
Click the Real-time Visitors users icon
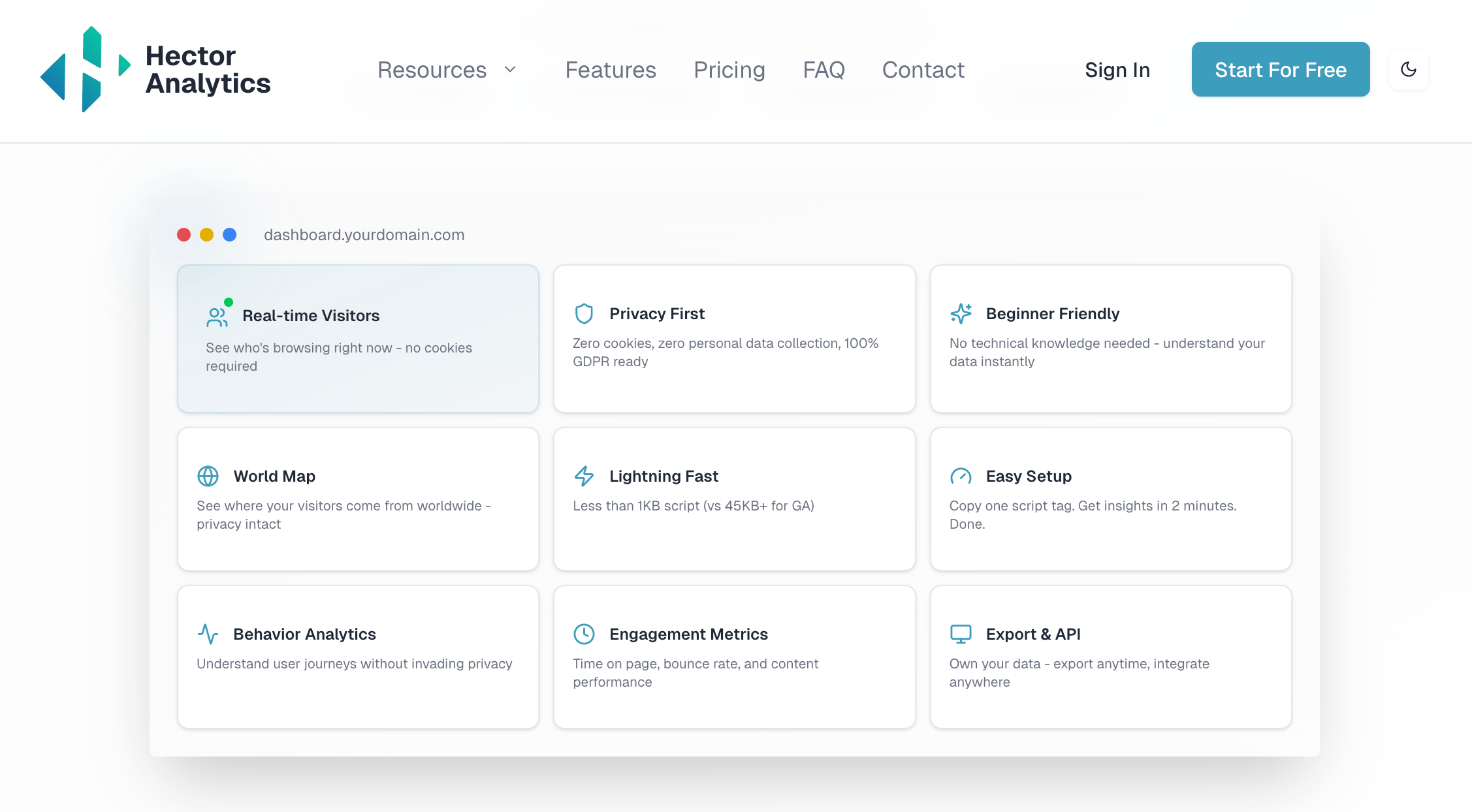[x=217, y=317]
